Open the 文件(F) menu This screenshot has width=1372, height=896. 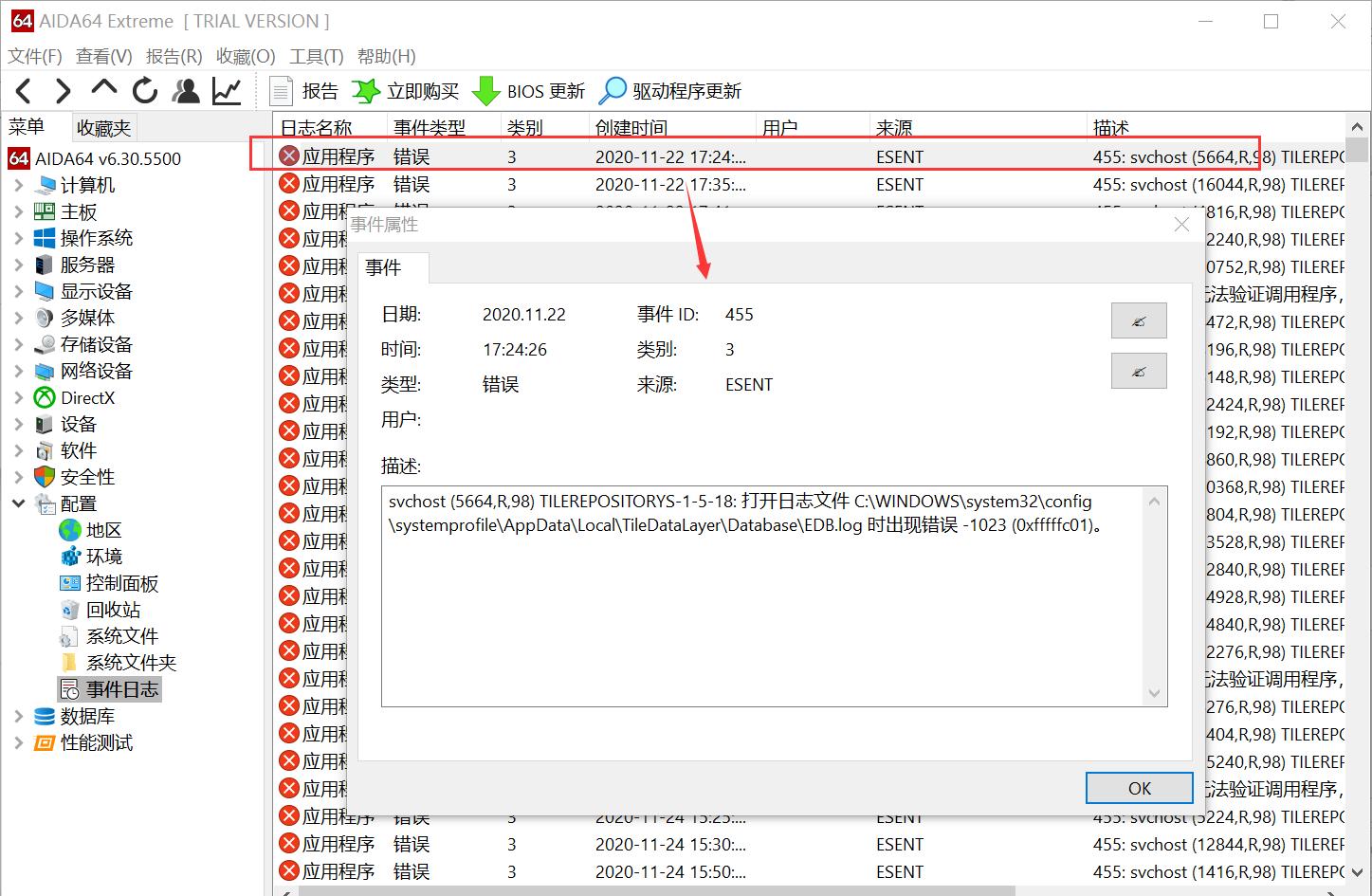pos(35,56)
